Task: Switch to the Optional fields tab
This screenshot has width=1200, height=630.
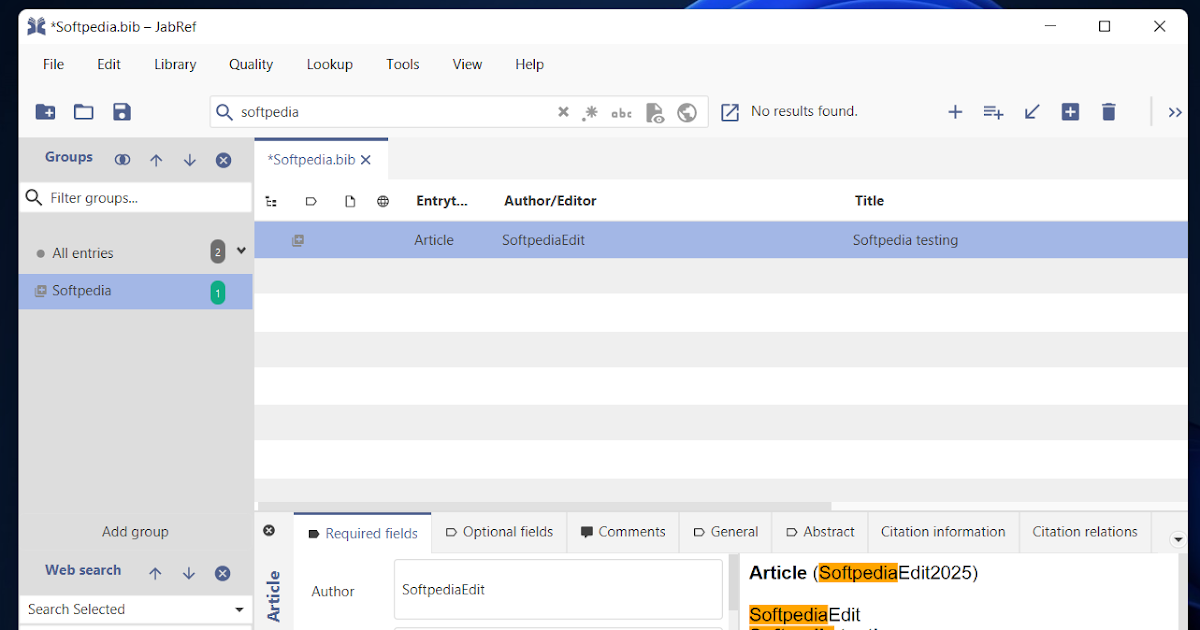Action: tap(499, 532)
